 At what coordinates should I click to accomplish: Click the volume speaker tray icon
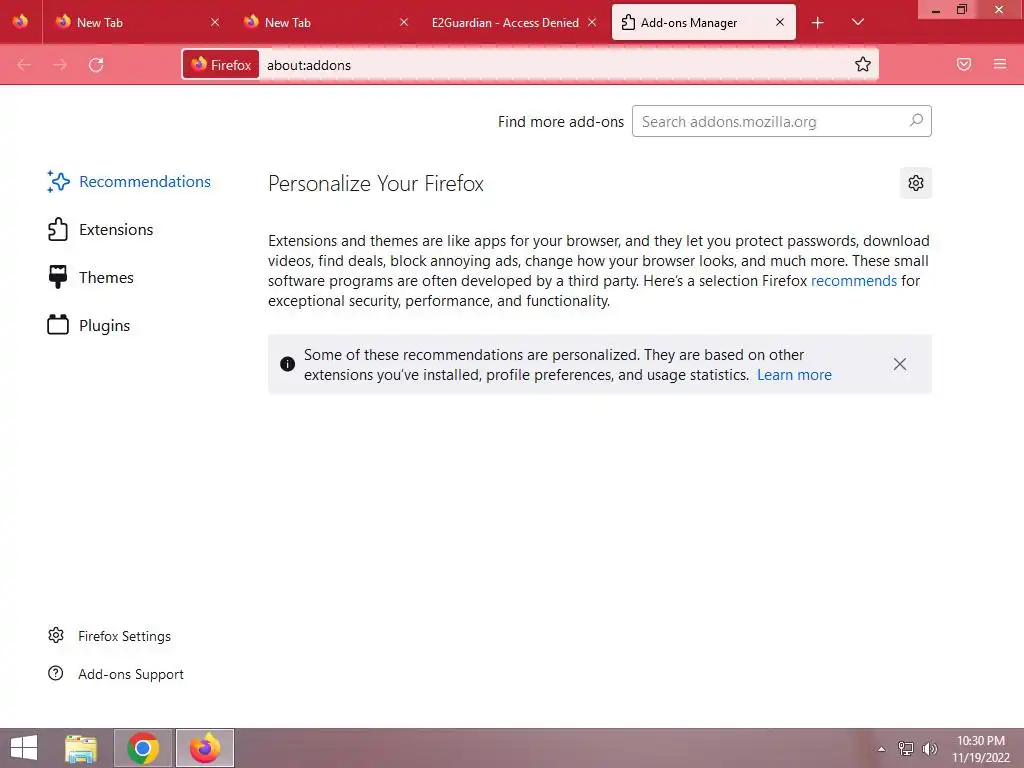[x=930, y=748]
